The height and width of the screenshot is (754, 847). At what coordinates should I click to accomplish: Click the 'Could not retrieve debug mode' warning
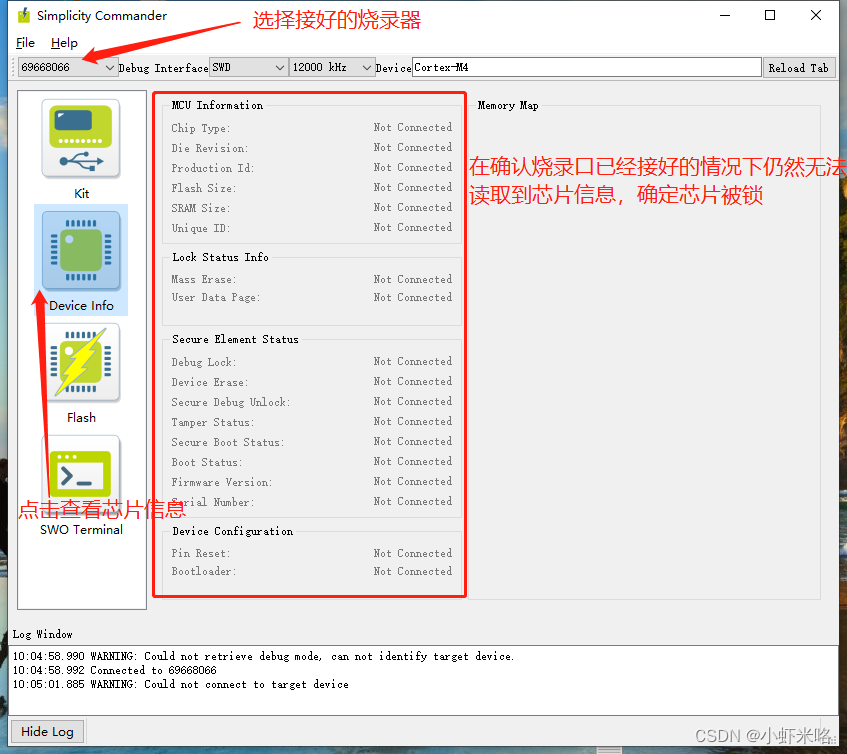click(x=263, y=656)
